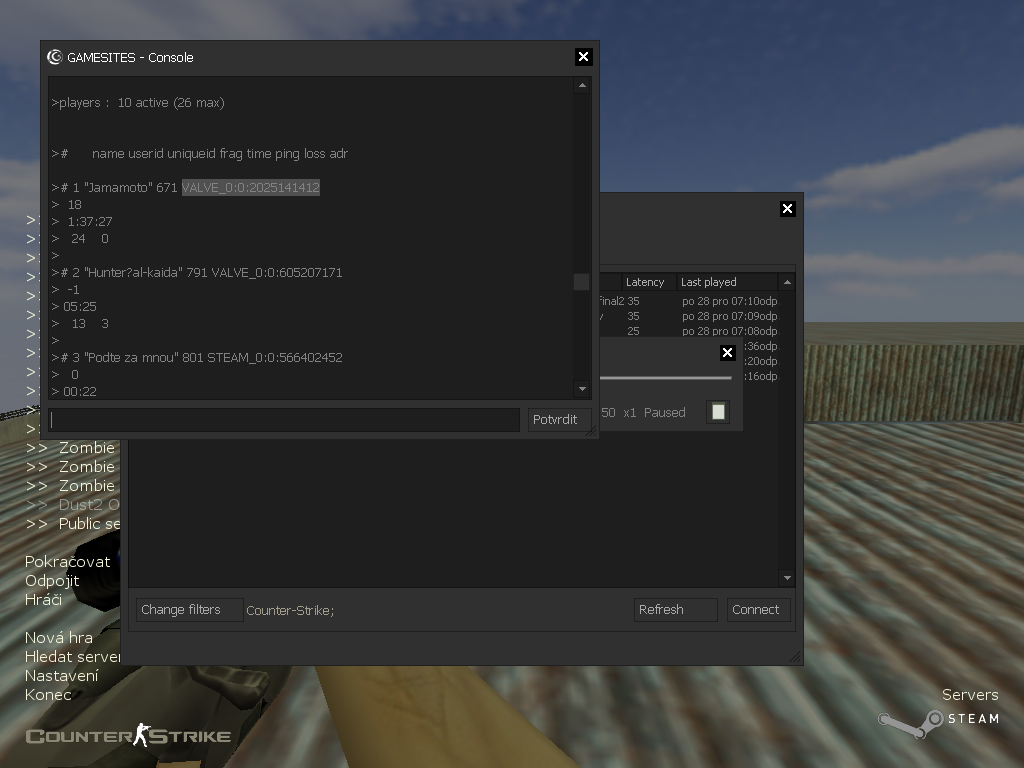
Task: Sort servers by Latency column
Action: point(645,282)
